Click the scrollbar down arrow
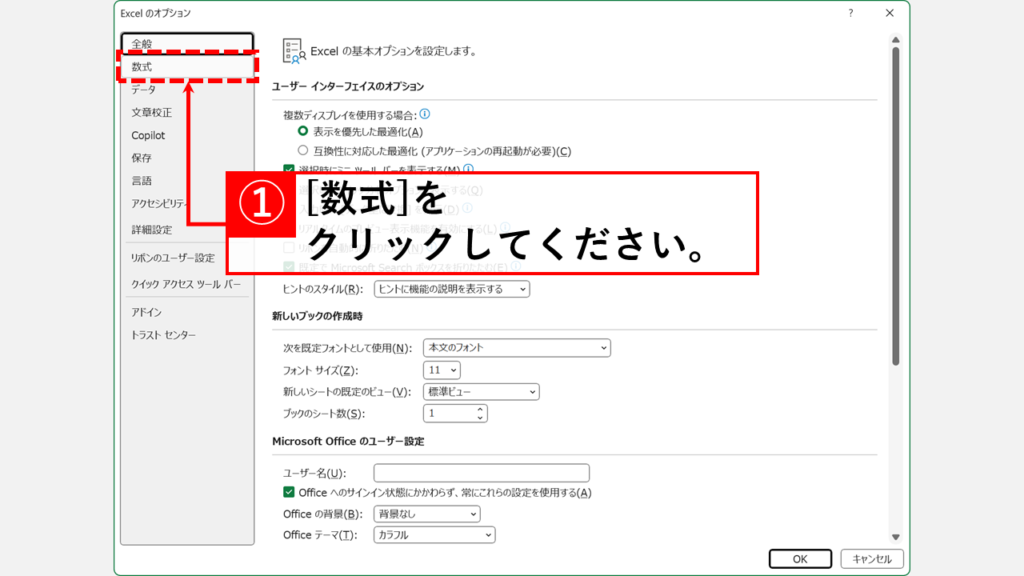 [x=895, y=537]
